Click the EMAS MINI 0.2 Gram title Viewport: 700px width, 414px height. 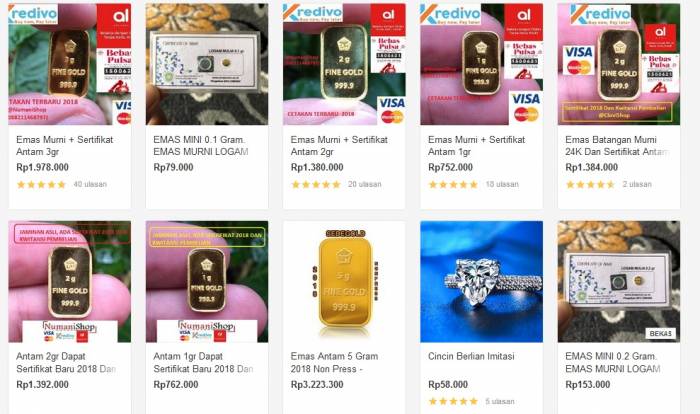[612, 363]
